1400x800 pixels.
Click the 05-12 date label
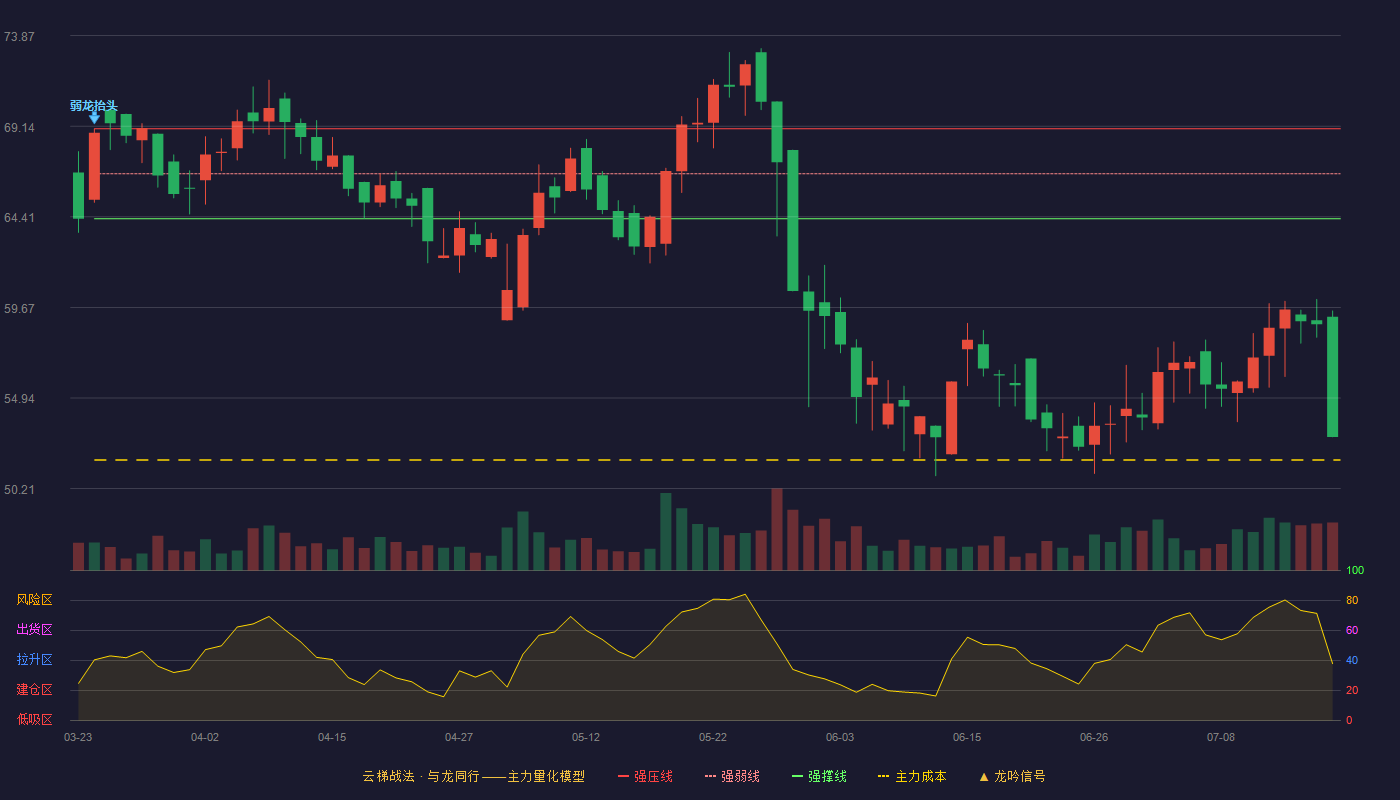[586, 737]
